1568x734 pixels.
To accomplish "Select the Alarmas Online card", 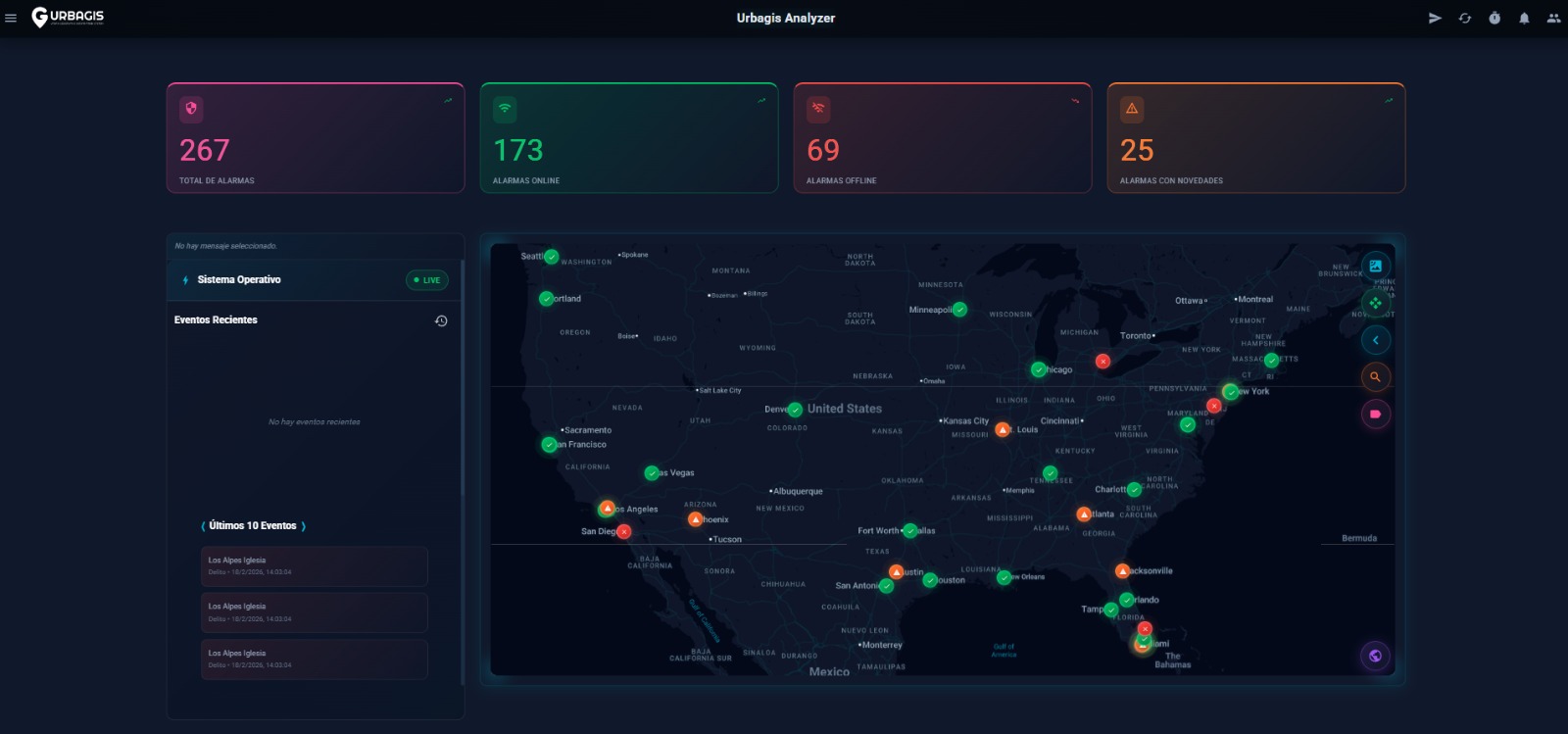I will [628, 138].
